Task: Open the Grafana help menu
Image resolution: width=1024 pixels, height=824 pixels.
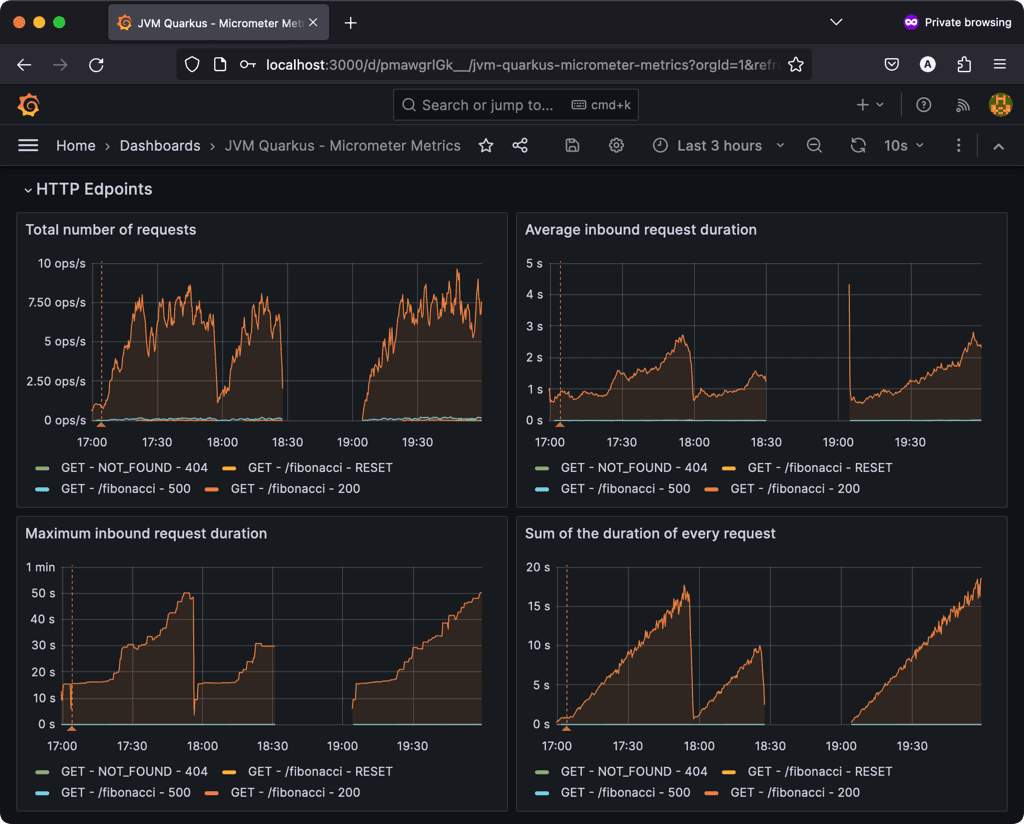Action: coord(923,104)
